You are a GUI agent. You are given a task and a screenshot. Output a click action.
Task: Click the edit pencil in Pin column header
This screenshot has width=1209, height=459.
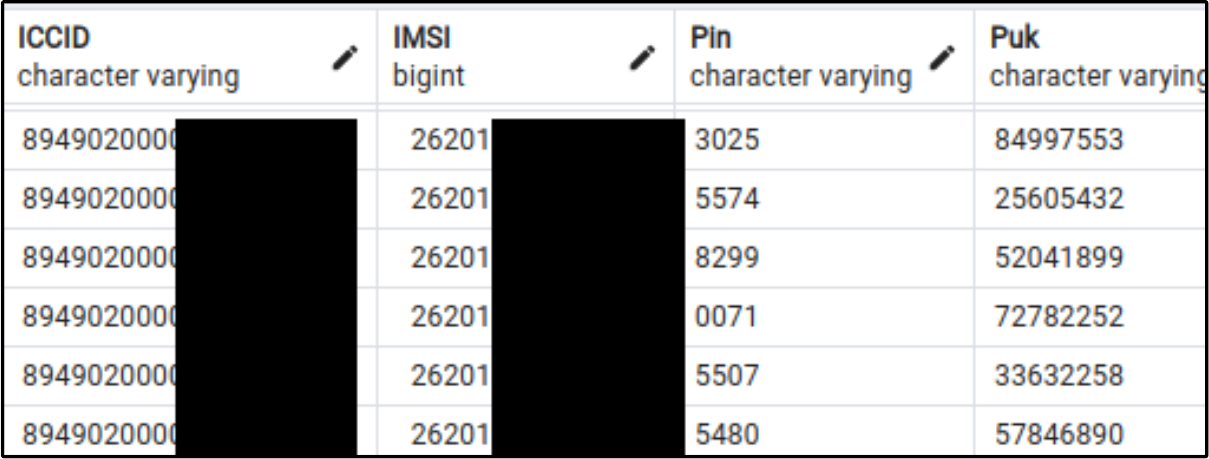coord(941,59)
